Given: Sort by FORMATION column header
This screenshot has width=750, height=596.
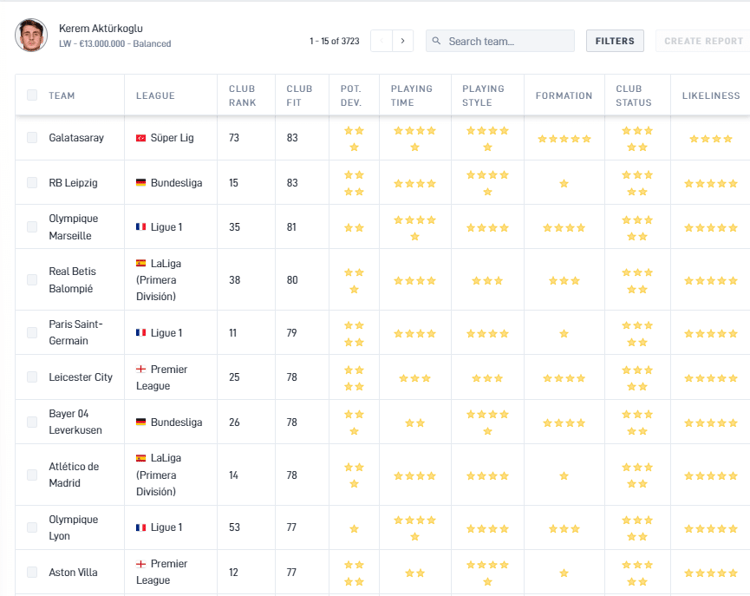Looking at the screenshot, I should 564,96.
